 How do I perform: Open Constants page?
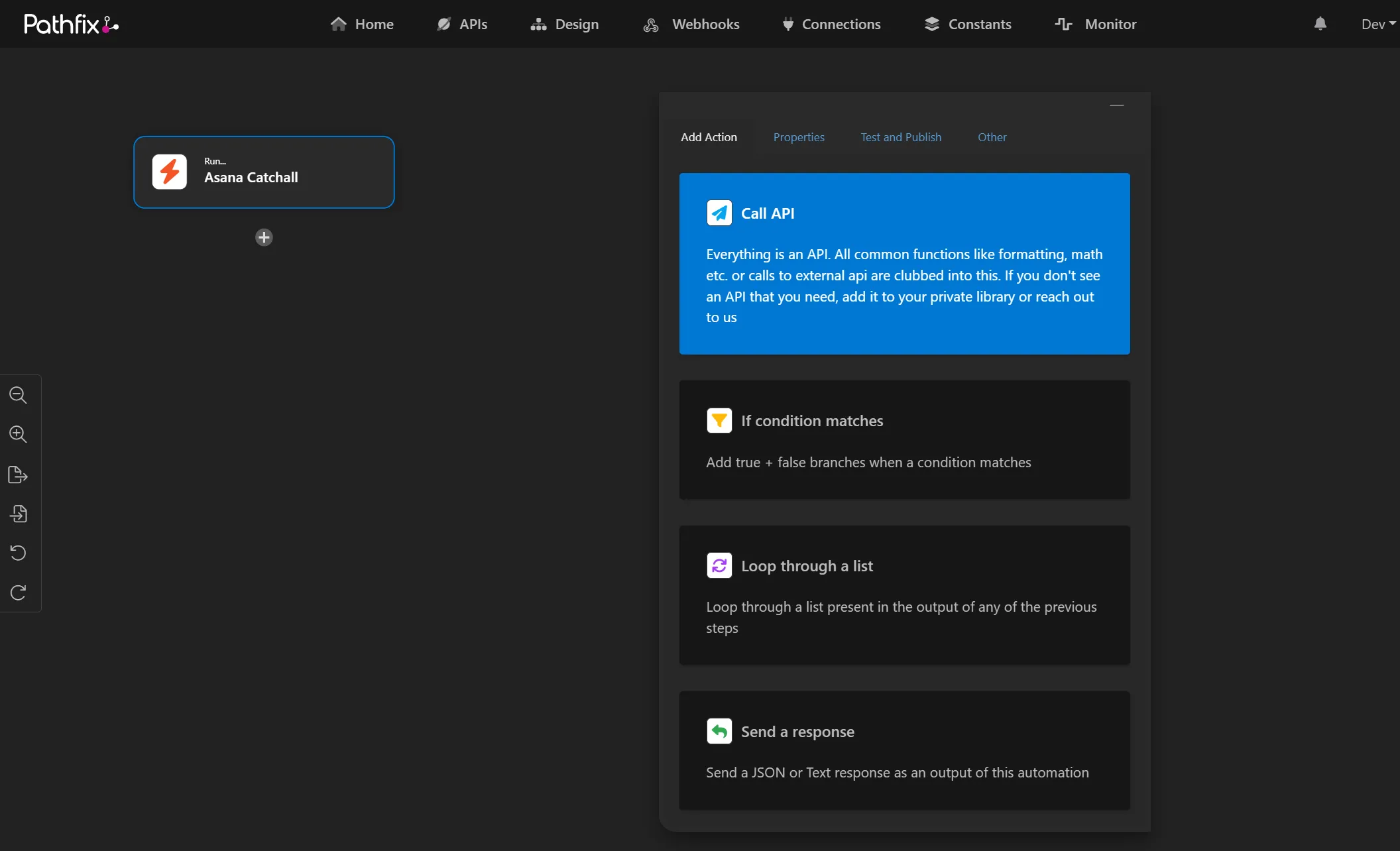point(968,24)
